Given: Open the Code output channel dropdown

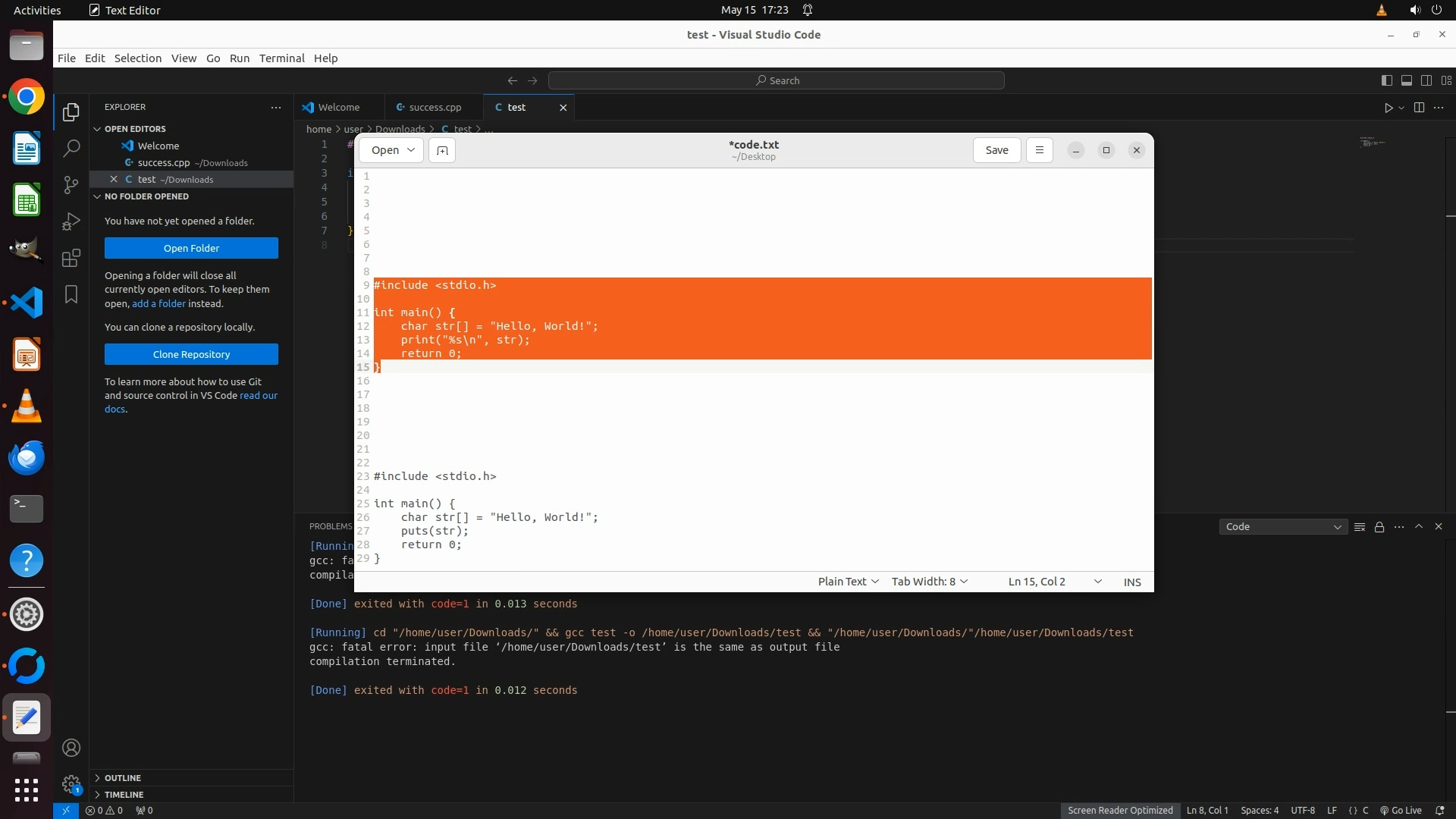Looking at the screenshot, I should (x=1283, y=527).
